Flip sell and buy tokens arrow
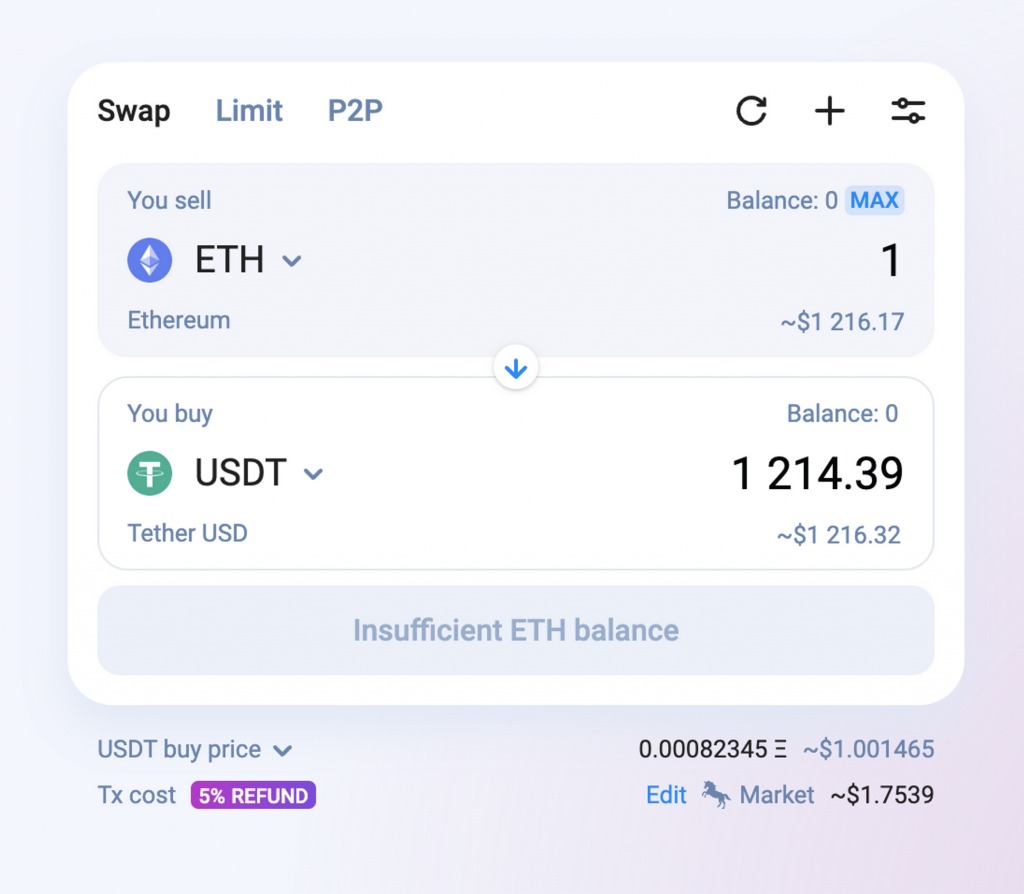The height and width of the screenshot is (894, 1024). pos(516,368)
